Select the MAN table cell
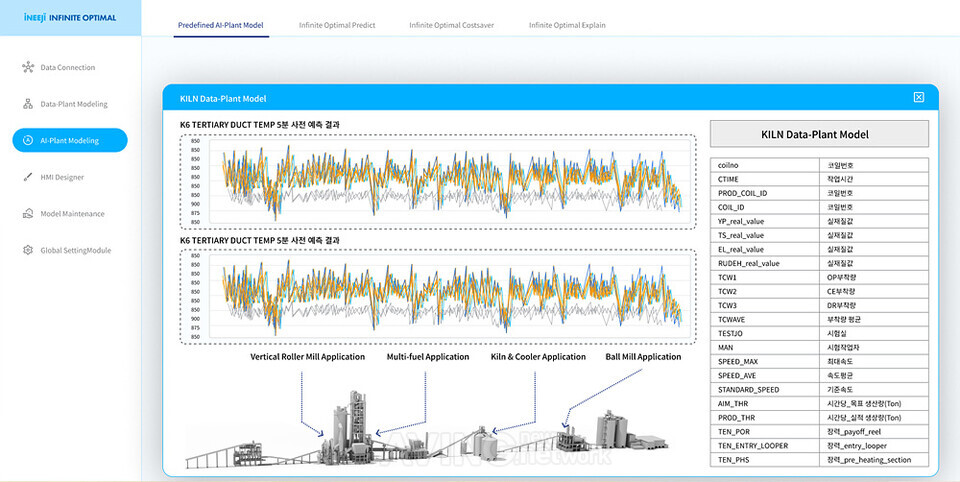Image resolution: width=960 pixels, height=482 pixels. (x=765, y=347)
